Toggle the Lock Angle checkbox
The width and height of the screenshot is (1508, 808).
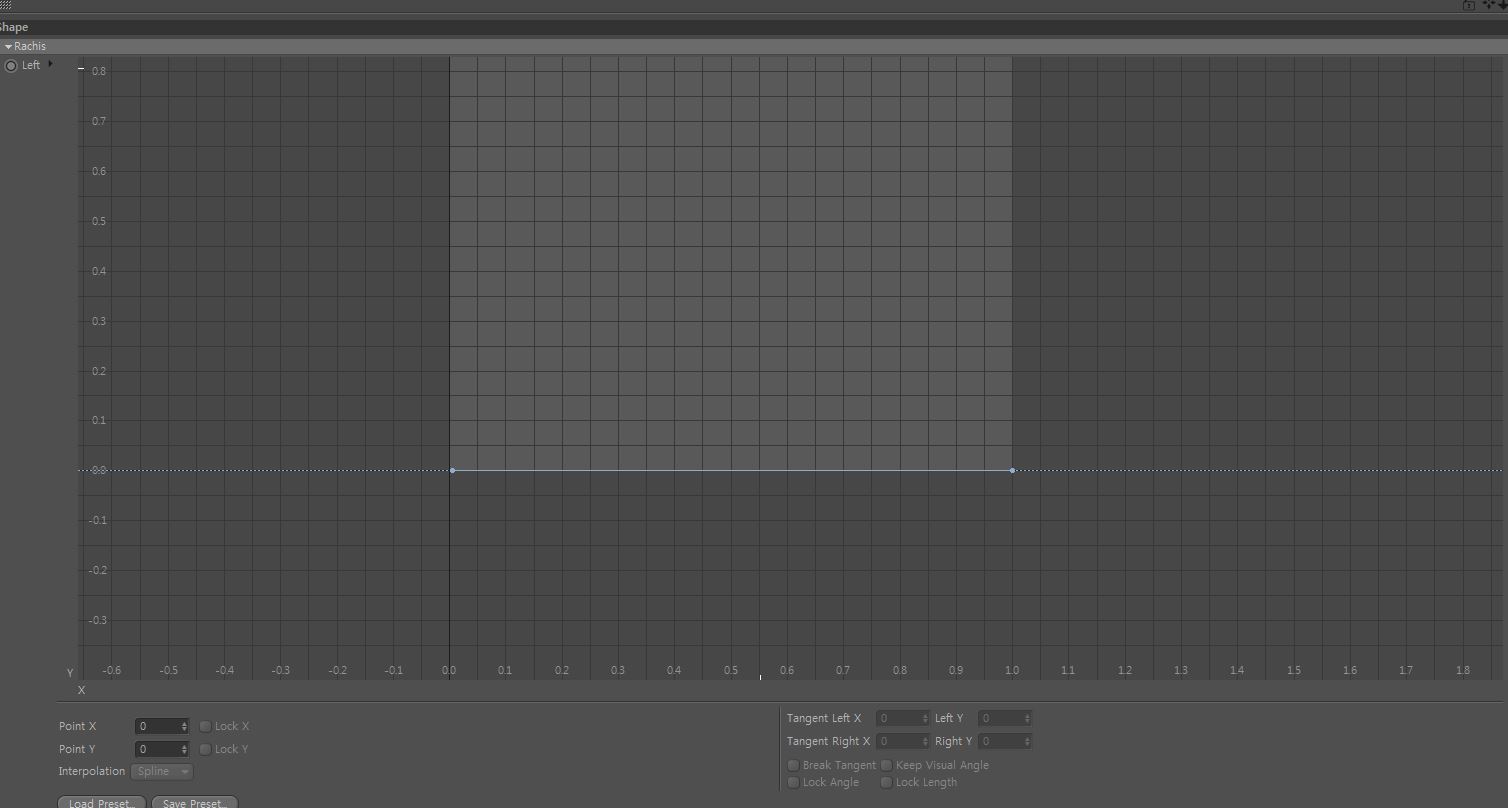click(x=793, y=782)
